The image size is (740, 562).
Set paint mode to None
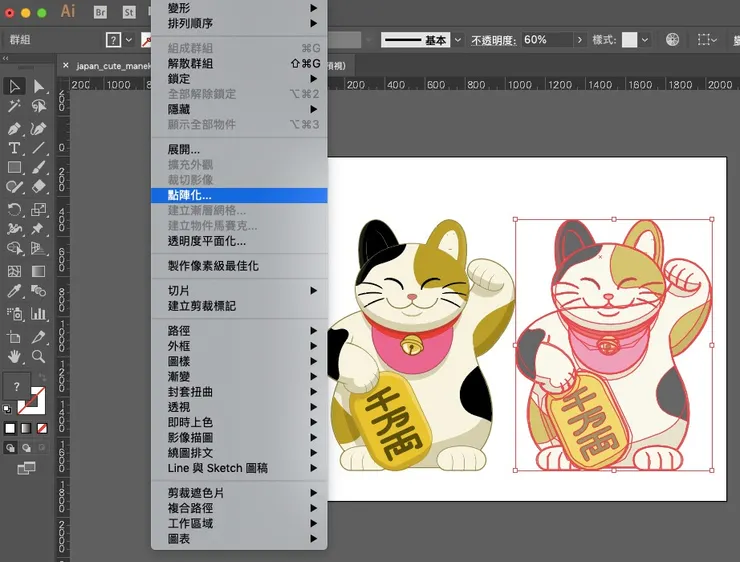pos(42,428)
